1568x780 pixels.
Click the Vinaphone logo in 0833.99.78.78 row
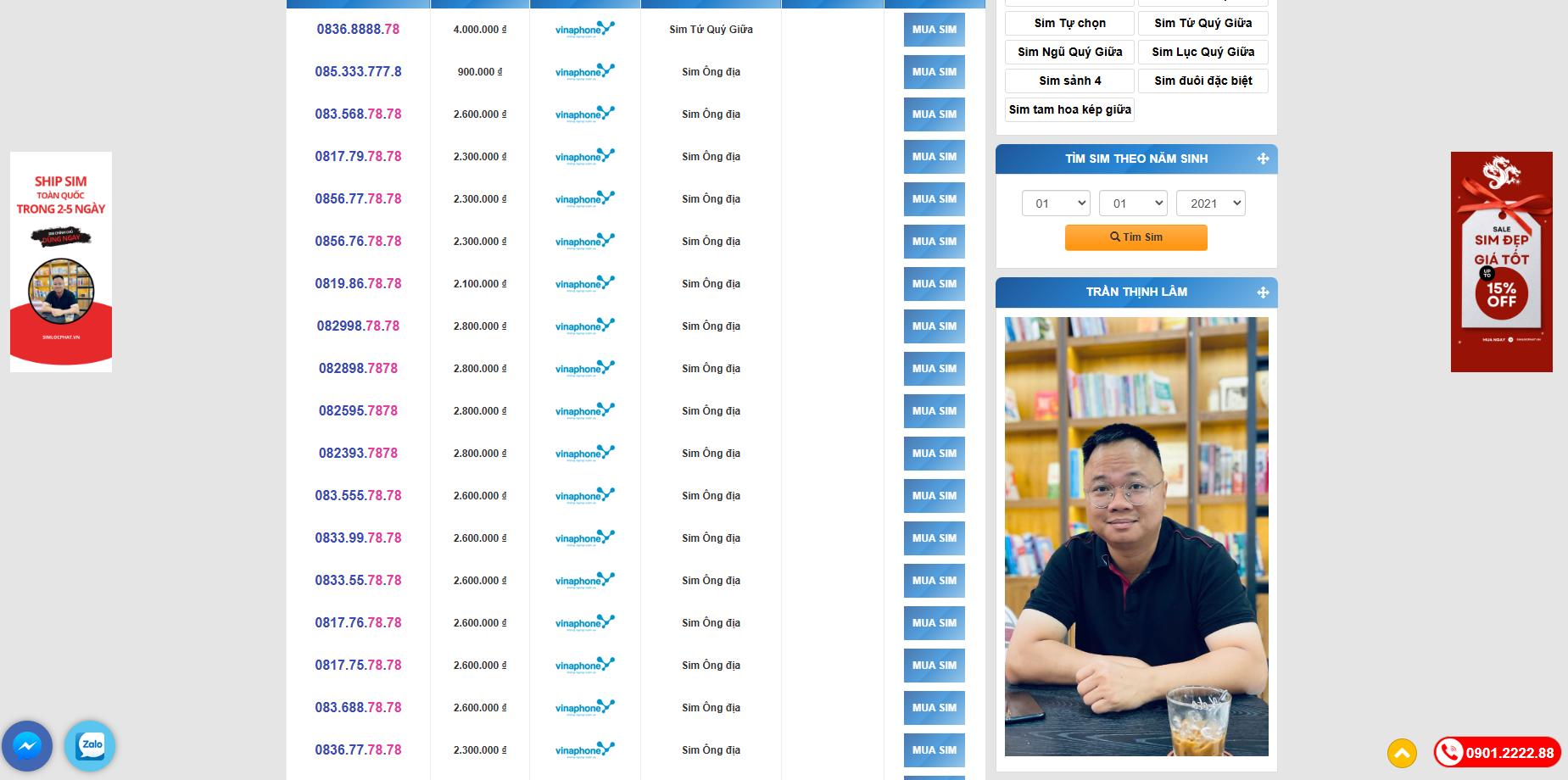(x=585, y=538)
